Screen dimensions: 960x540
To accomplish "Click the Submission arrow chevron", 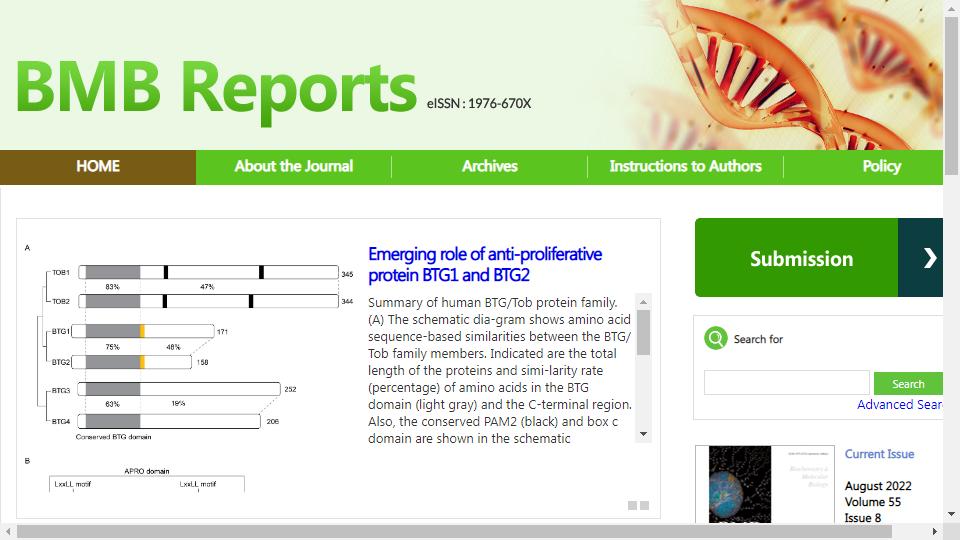I will point(929,258).
